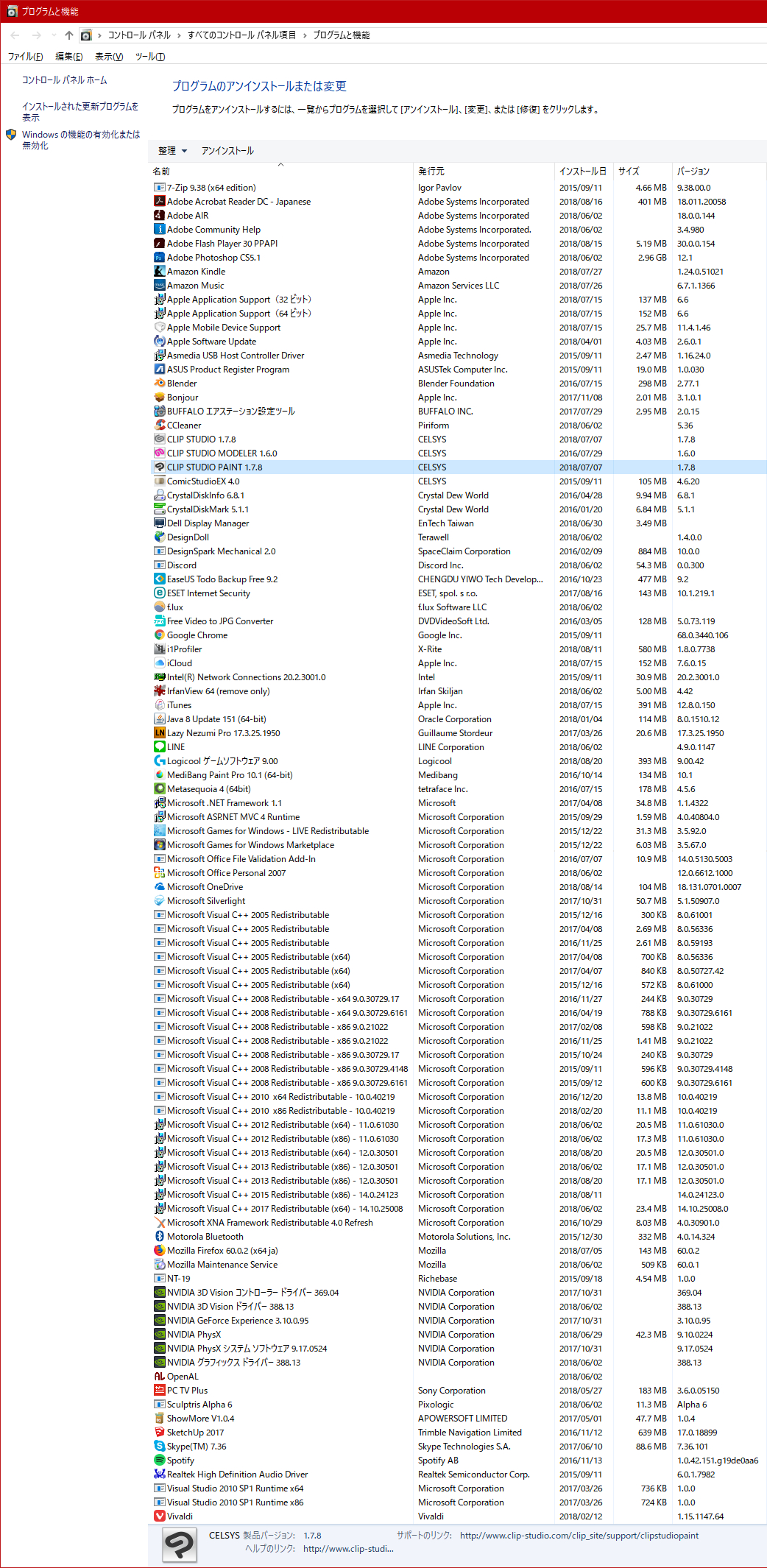Click the Windows features shield icon in sidebar
Screen dimensions: 767x1568
pyautogui.click(x=11, y=135)
